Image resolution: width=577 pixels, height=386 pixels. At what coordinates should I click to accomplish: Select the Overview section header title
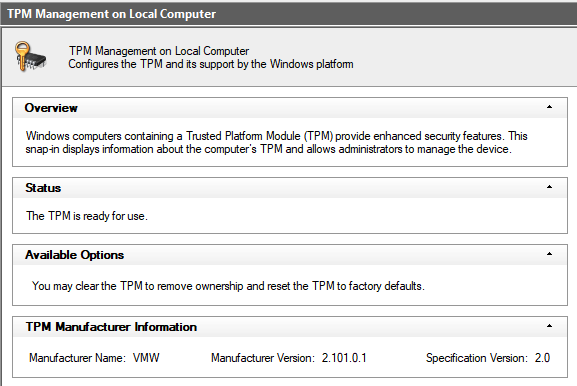click(51, 108)
